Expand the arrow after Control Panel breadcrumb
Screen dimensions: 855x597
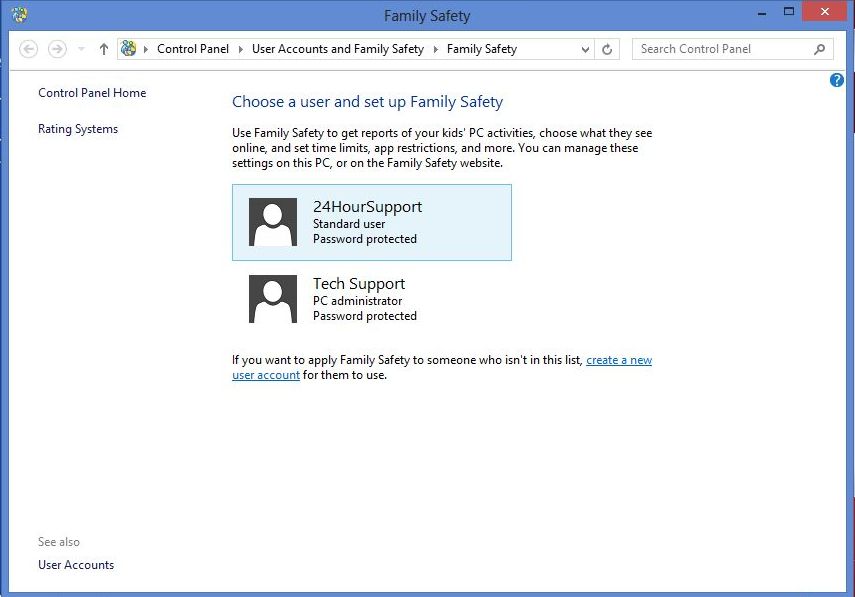[240, 49]
